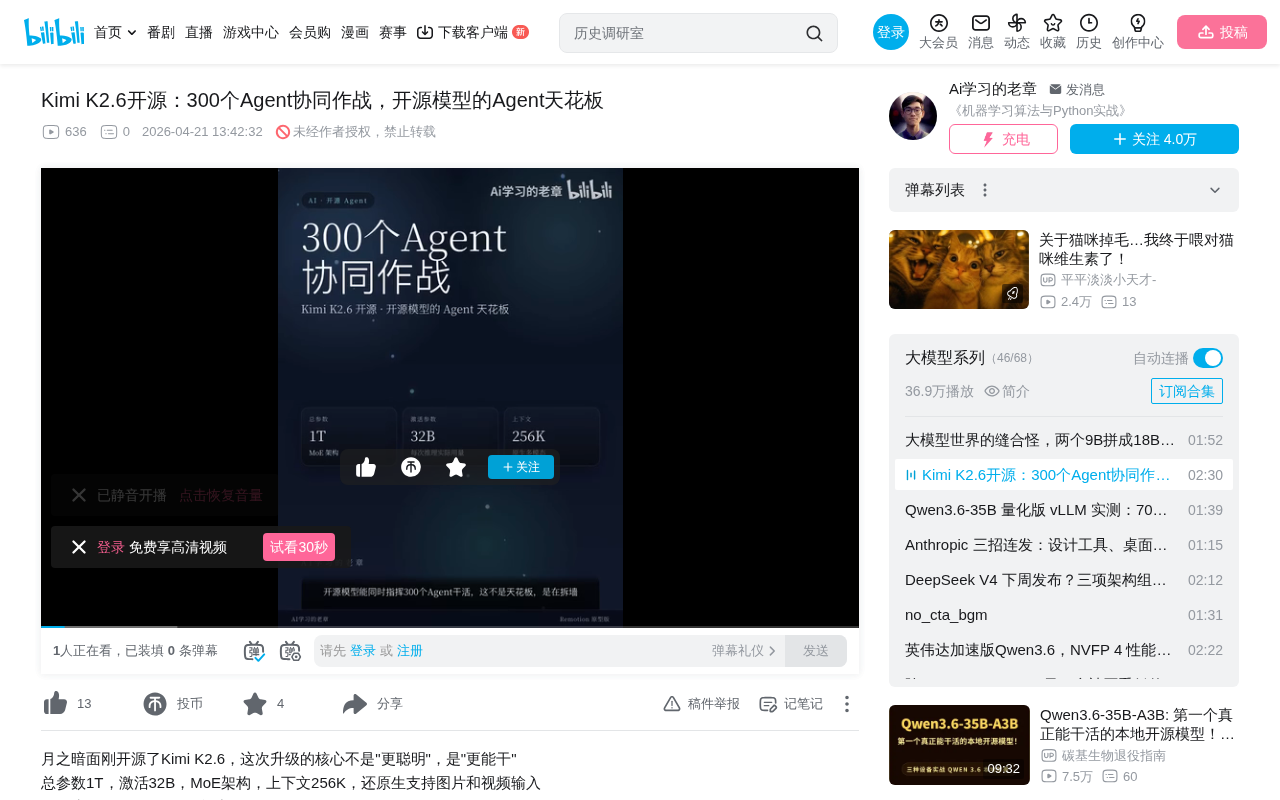Image resolution: width=1280 pixels, height=800 pixels.
Task: Favorite the video with star icon below player
Action: click(255, 704)
